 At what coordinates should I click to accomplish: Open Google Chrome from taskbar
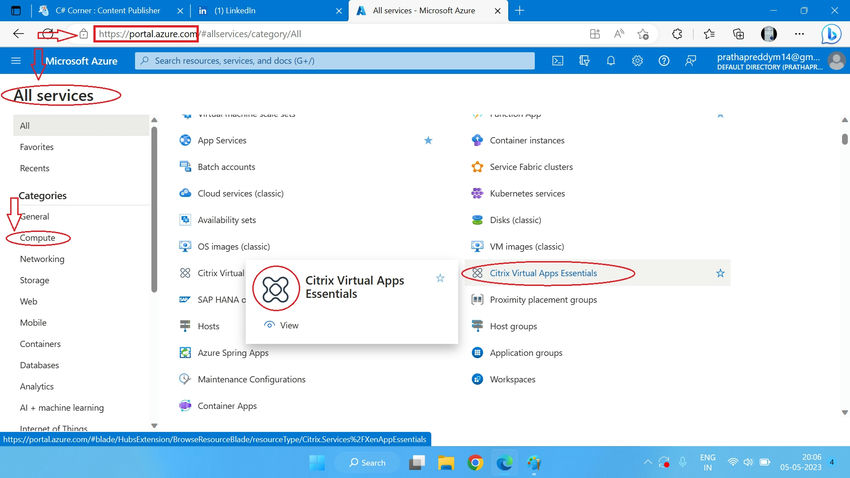click(475, 463)
